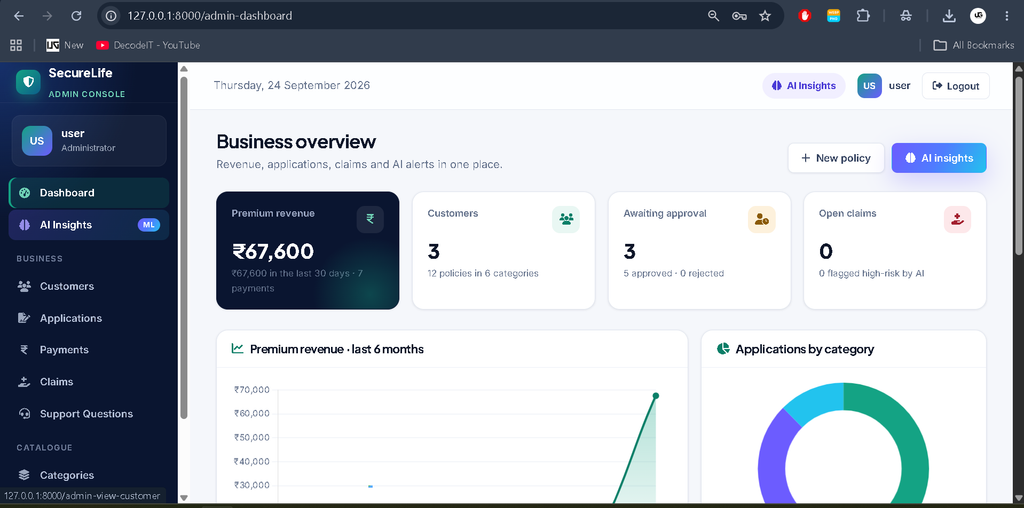Reload the page with the refresh icon
This screenshot has width=1024, height=508.
pyautogui.click(x=76, y=16)
